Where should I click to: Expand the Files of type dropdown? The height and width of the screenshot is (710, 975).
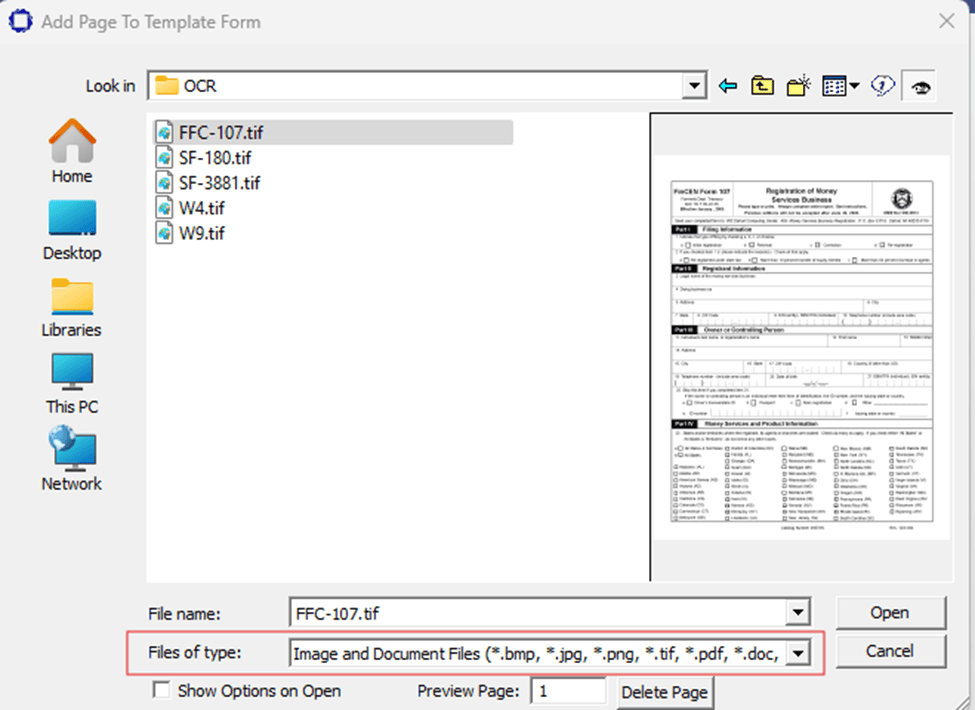[x=797, y=651]
